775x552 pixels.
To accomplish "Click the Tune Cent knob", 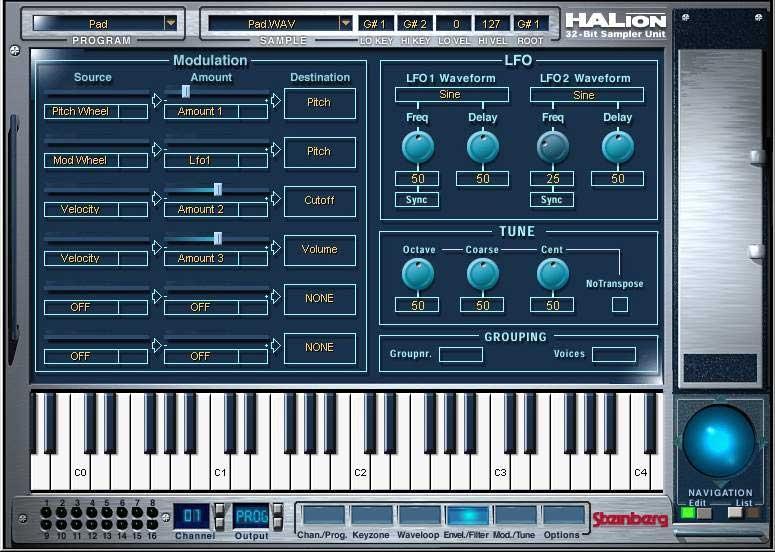I will click(x=553, y=274).
